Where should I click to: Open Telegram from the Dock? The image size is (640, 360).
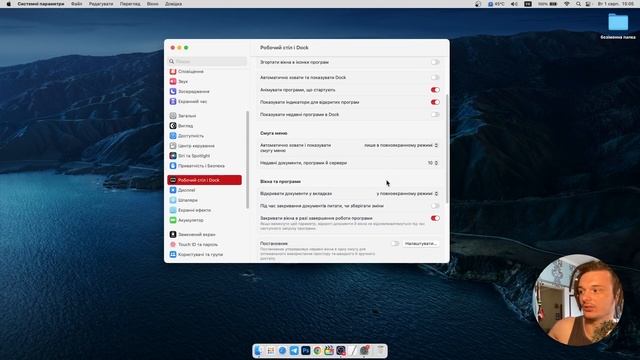point(294,351)
